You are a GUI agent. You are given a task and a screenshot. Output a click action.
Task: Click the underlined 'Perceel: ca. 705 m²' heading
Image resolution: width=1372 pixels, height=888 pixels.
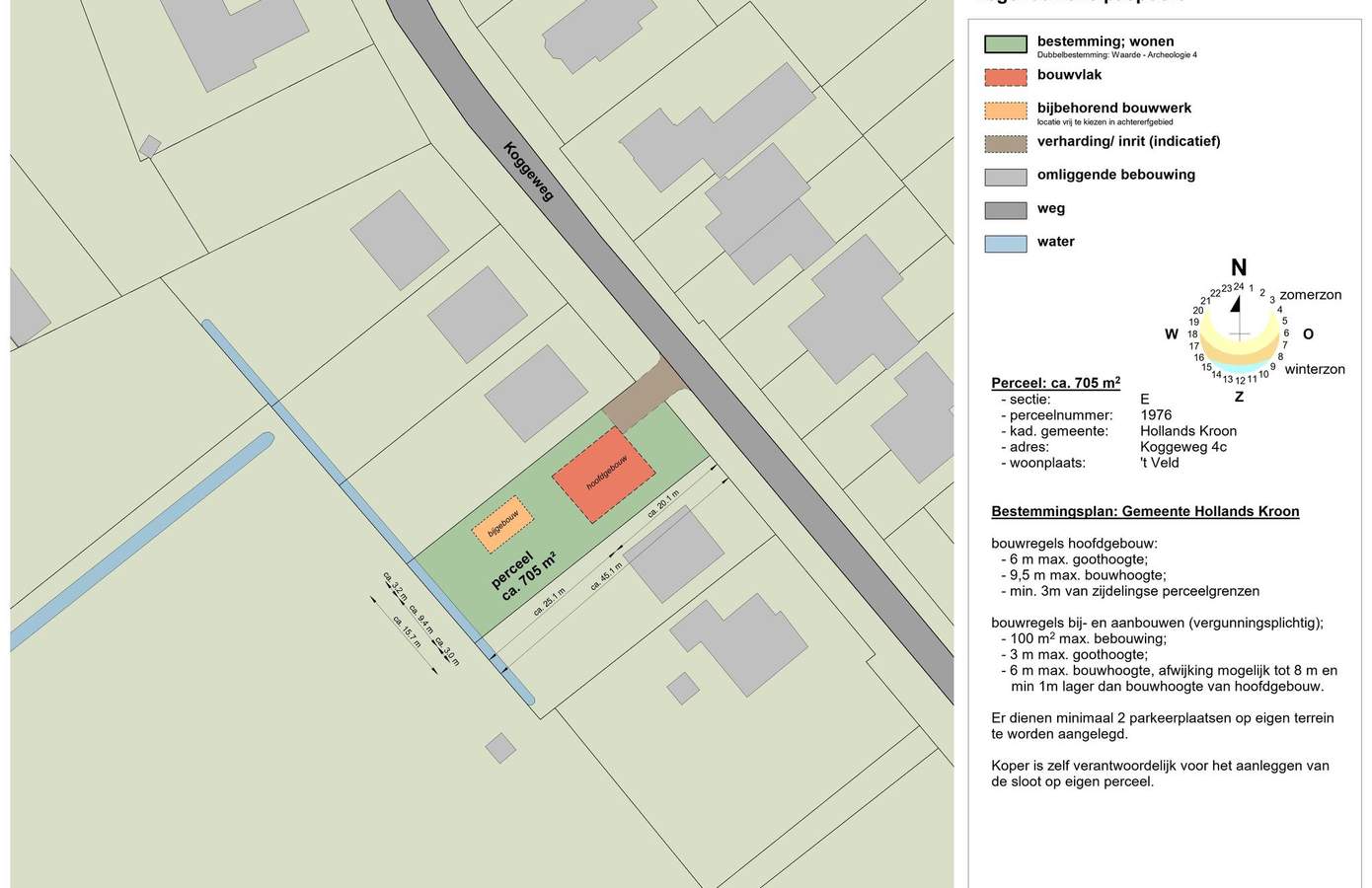click(1055, 383)
